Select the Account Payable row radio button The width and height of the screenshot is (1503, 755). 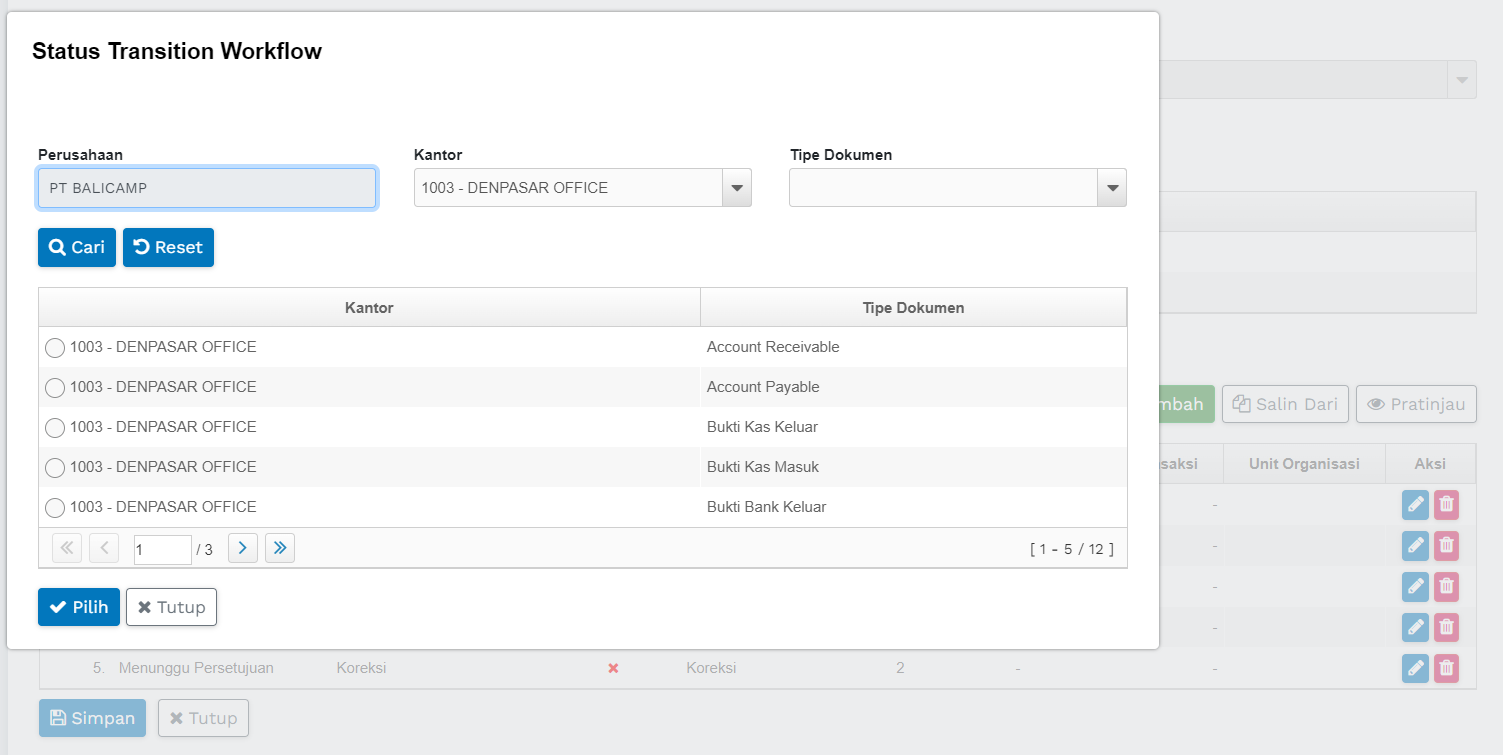click(55, 388)
